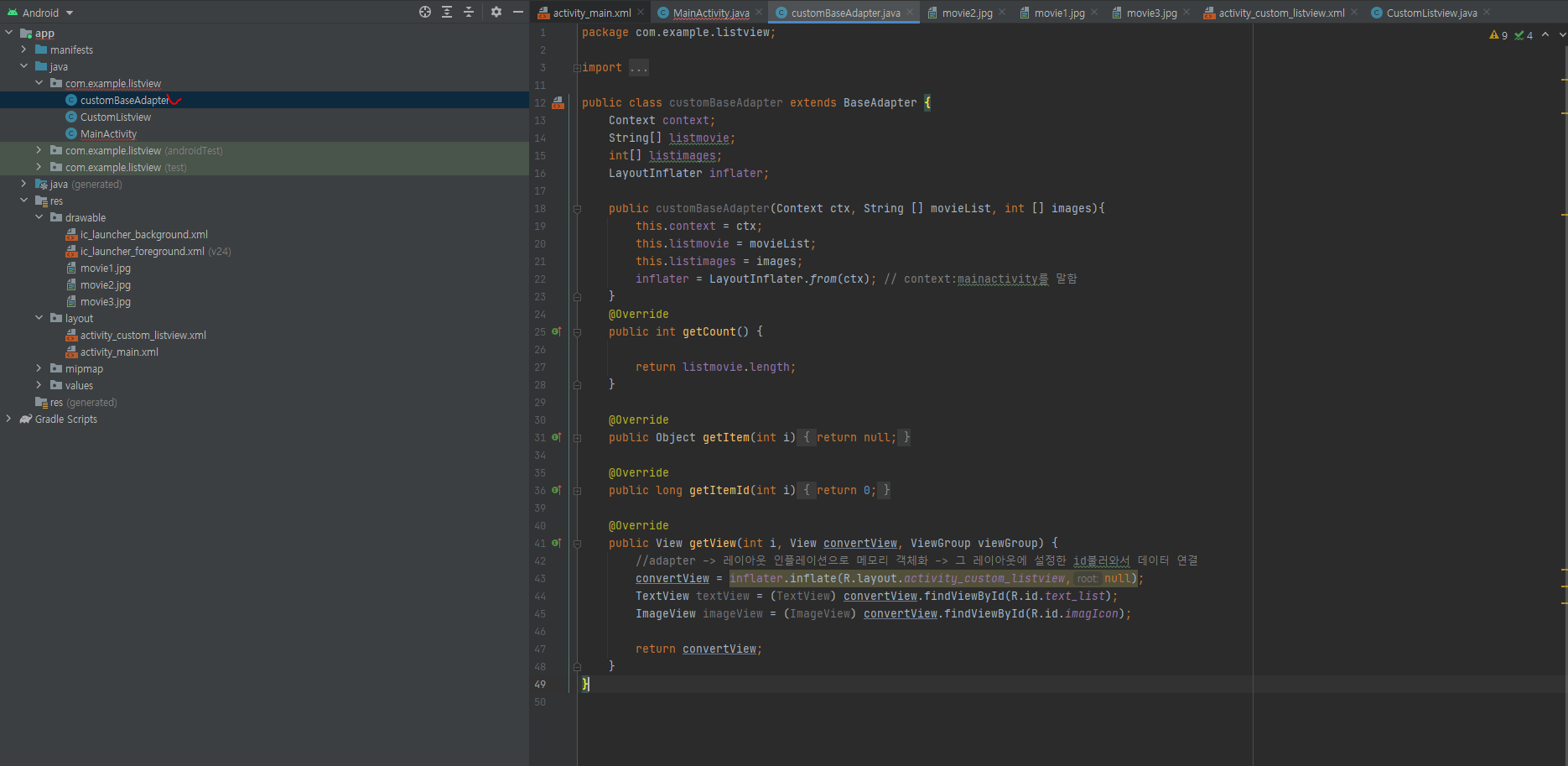
Task: Collapse the java folder
Action: point(23,66)
